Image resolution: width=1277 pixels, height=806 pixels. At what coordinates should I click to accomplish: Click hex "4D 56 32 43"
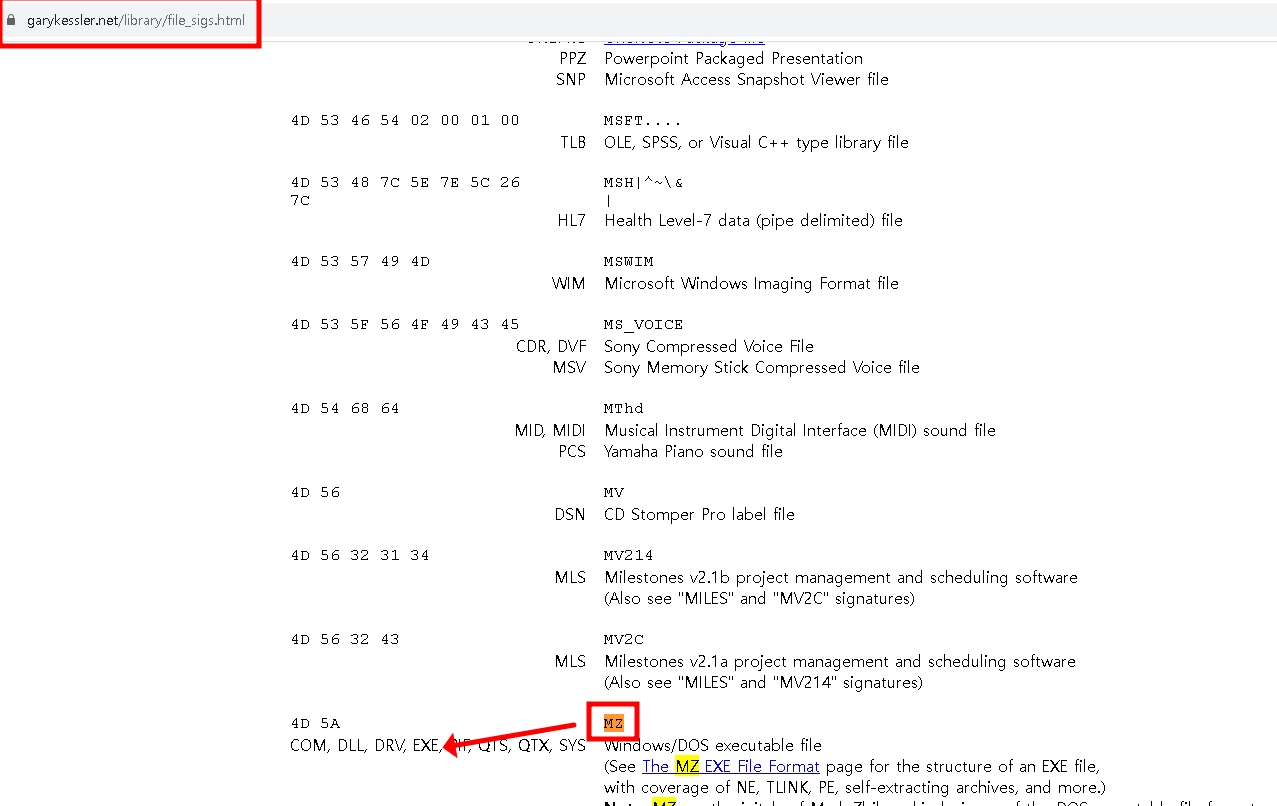(345, 640)
